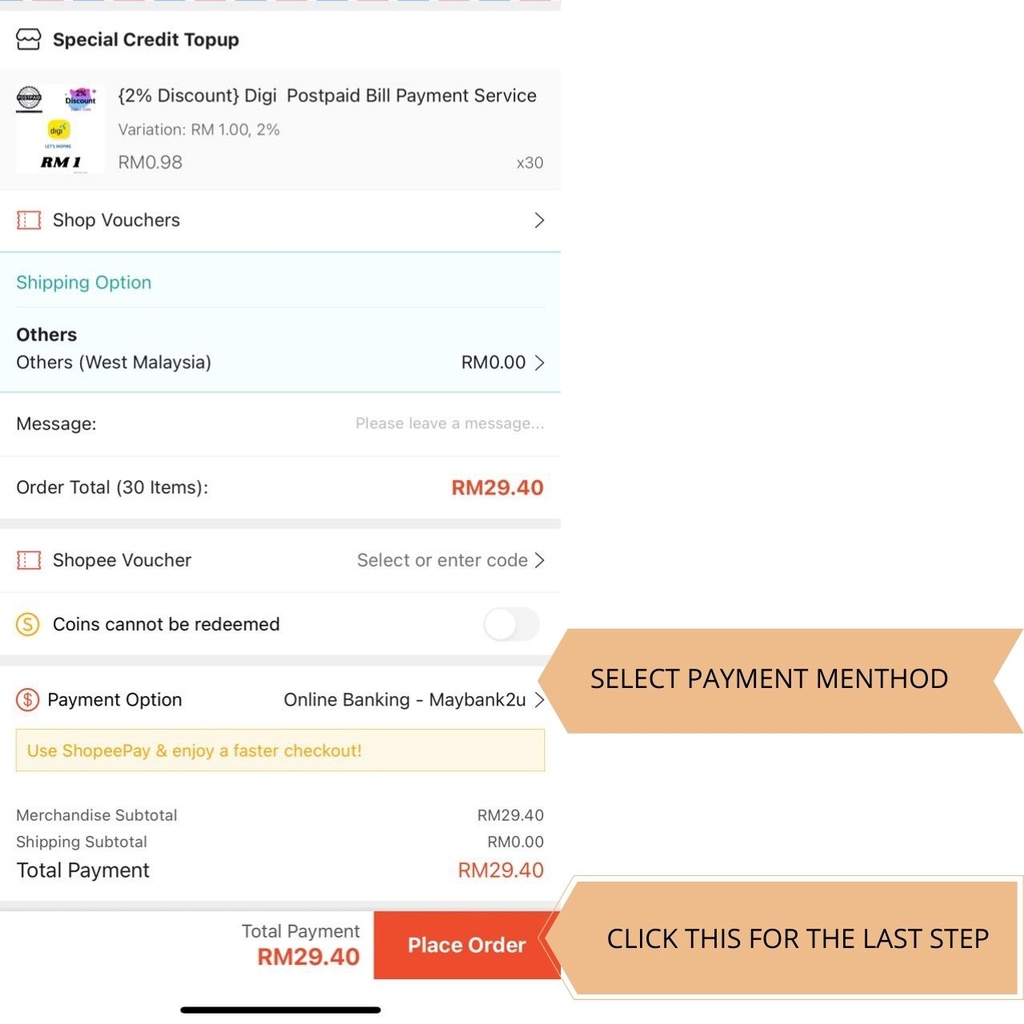This screenshot has height=1024, width=1024.
Task: Open the Digi Postpaid Bill Payment Service title
Action: click(327, 96)
